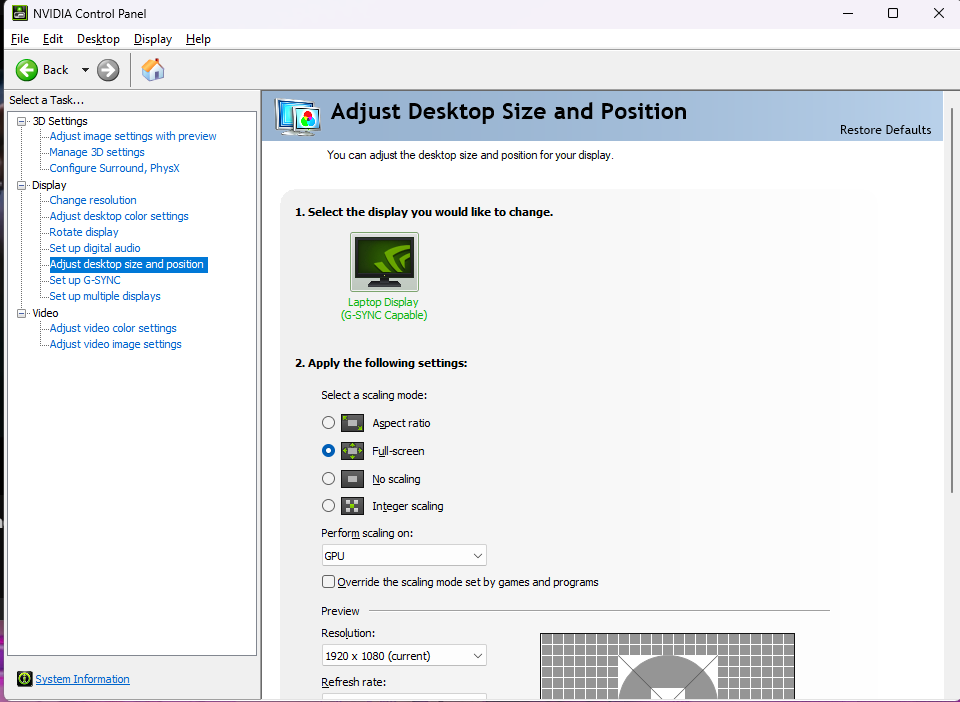Screen dimensions: 960x702
Task: Open the Resolution dropdown
Action: 404,655
